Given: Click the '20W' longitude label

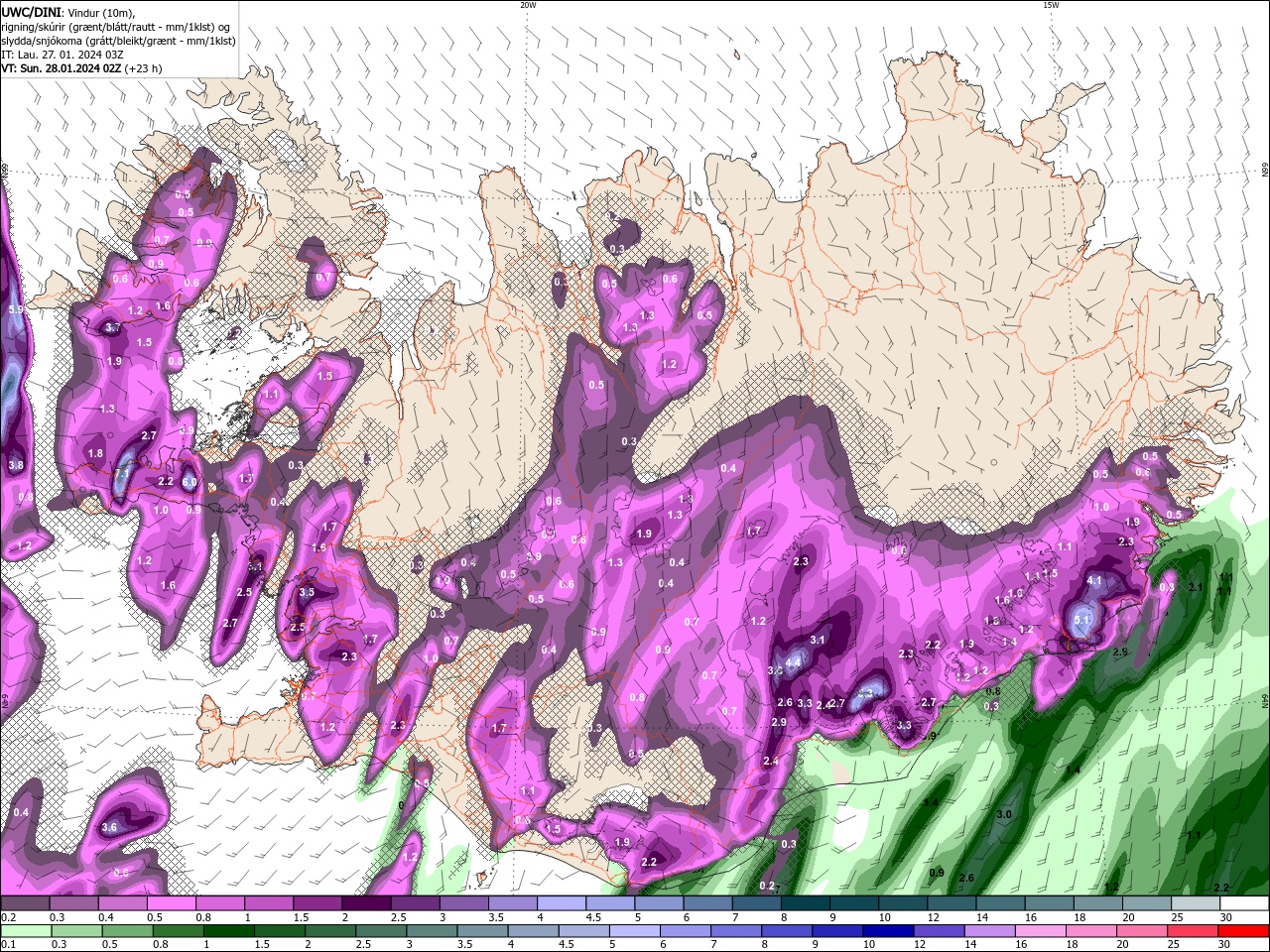Looking at the screenshot, I should (528, 5).
